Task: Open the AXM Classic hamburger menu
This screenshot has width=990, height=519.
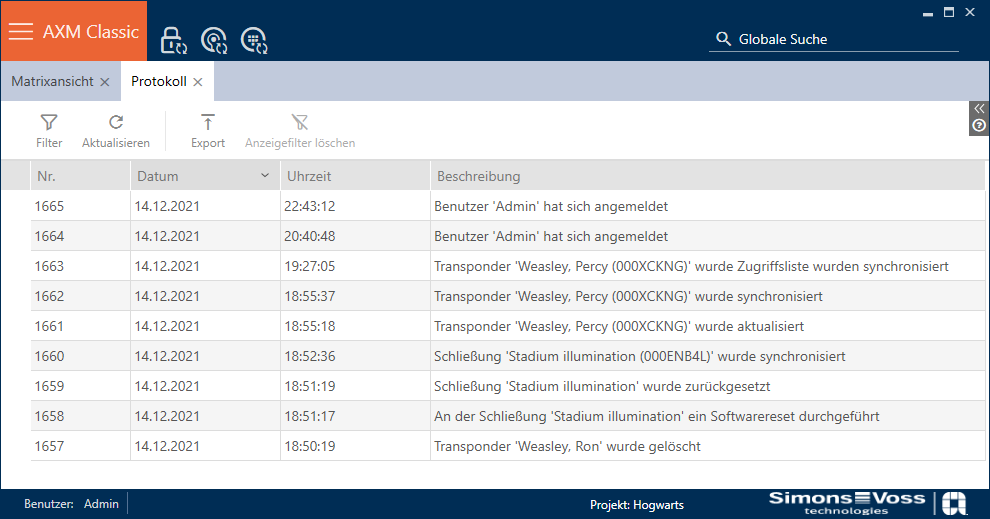Action: (21, 31)
